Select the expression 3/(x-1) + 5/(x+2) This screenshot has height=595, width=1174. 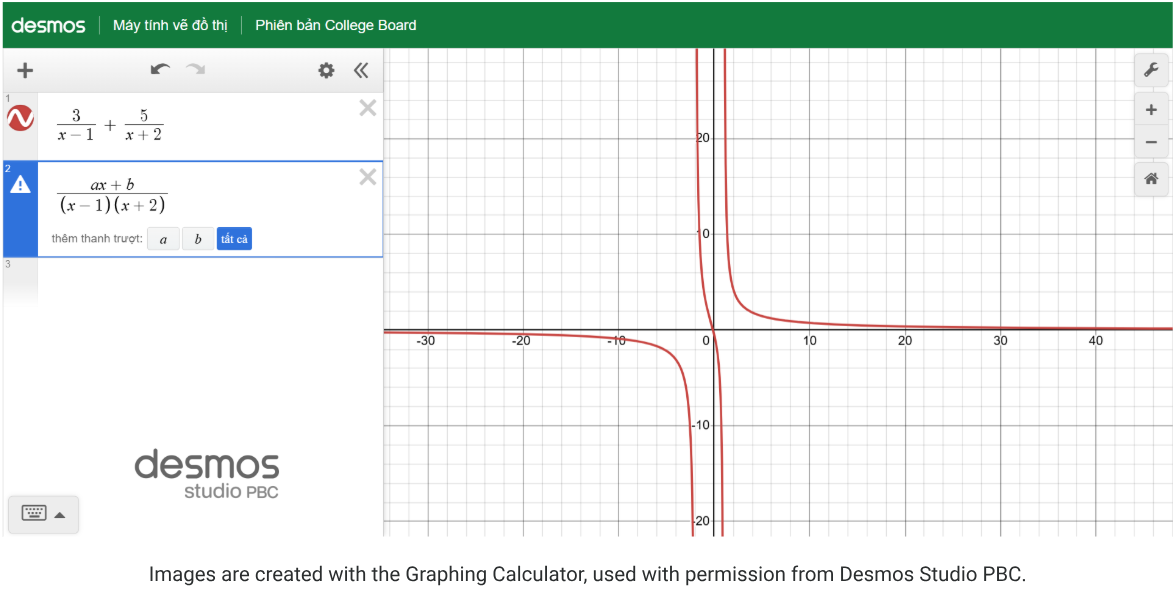click(x=111, y=125)
